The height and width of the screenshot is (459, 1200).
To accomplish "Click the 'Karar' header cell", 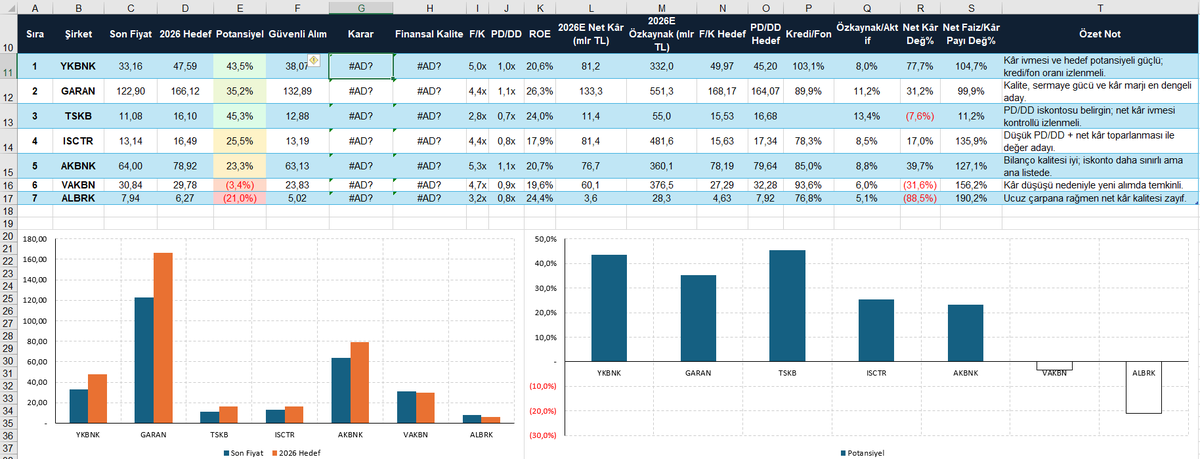I will (x=360, y=33).
